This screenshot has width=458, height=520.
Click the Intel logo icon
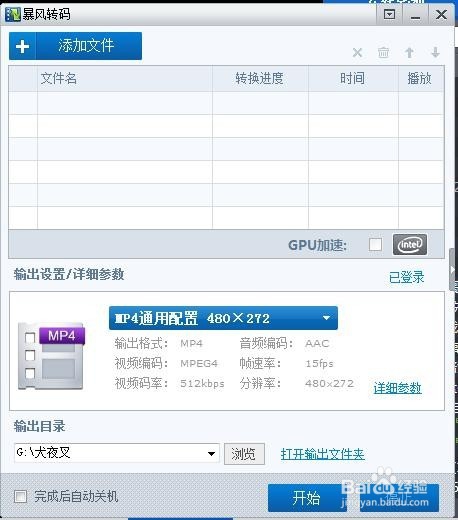410,245
